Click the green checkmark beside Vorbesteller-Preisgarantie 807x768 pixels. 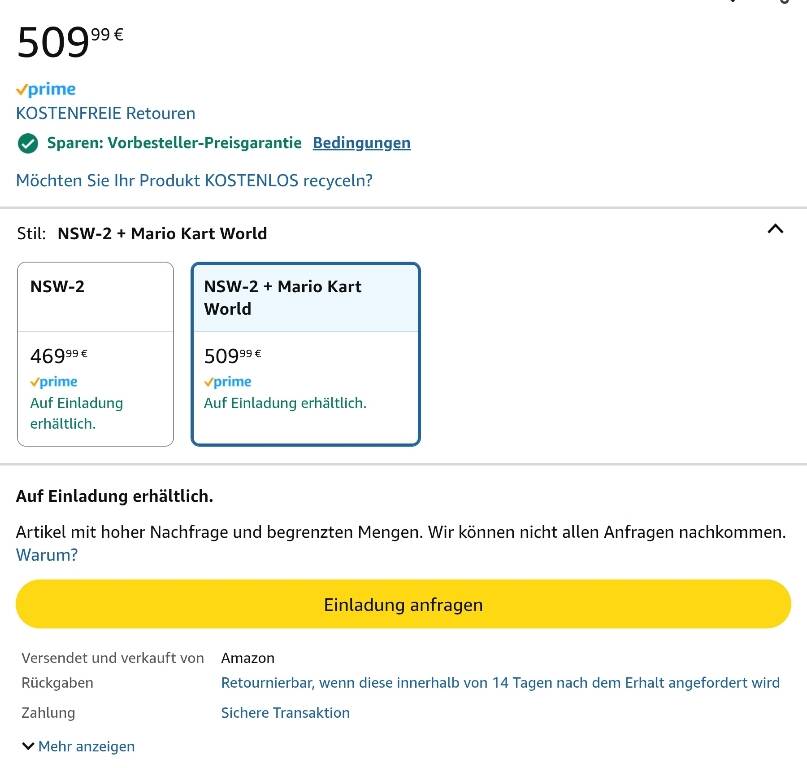(28, 144)
